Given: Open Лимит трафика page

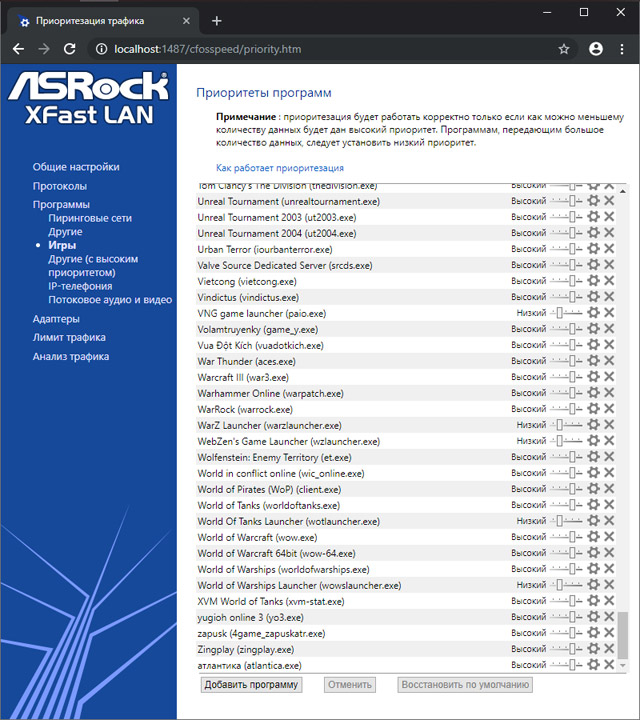Looking at the screenshot, I should 69,337.
